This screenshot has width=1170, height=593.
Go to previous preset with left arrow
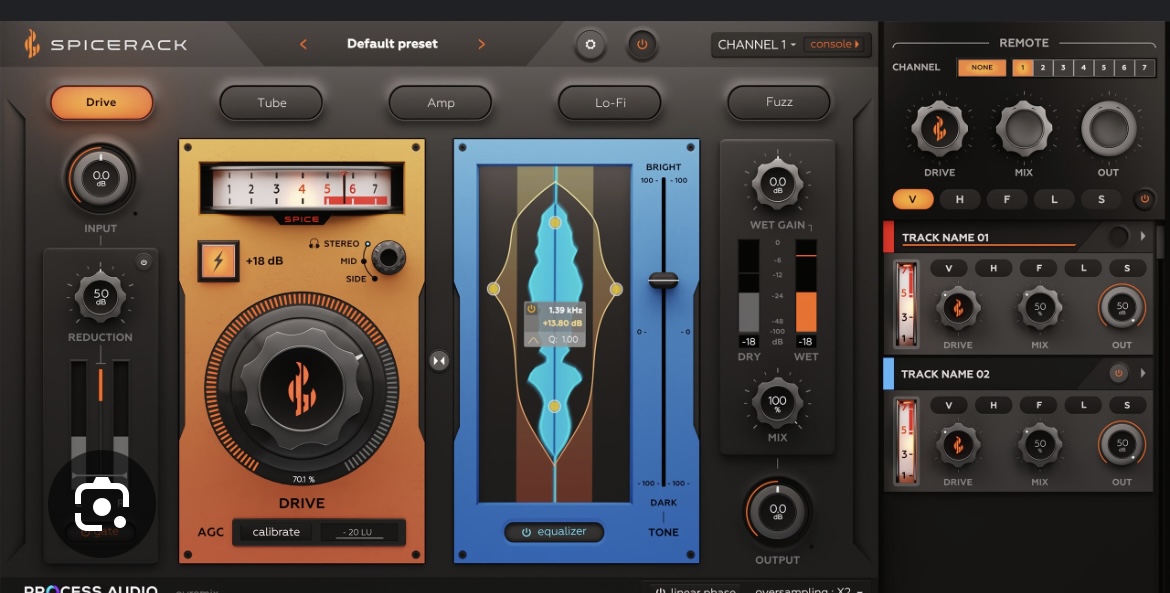[303, 44]
